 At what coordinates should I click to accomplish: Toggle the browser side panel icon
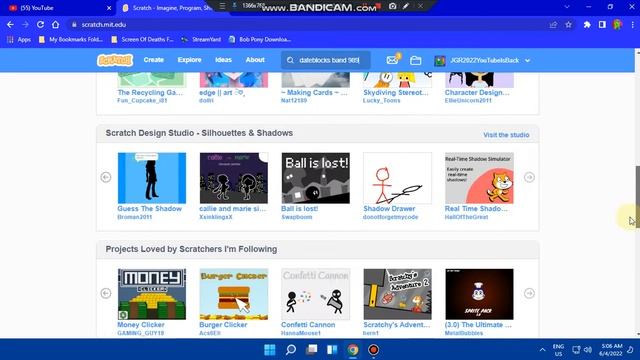click(602, 25)
